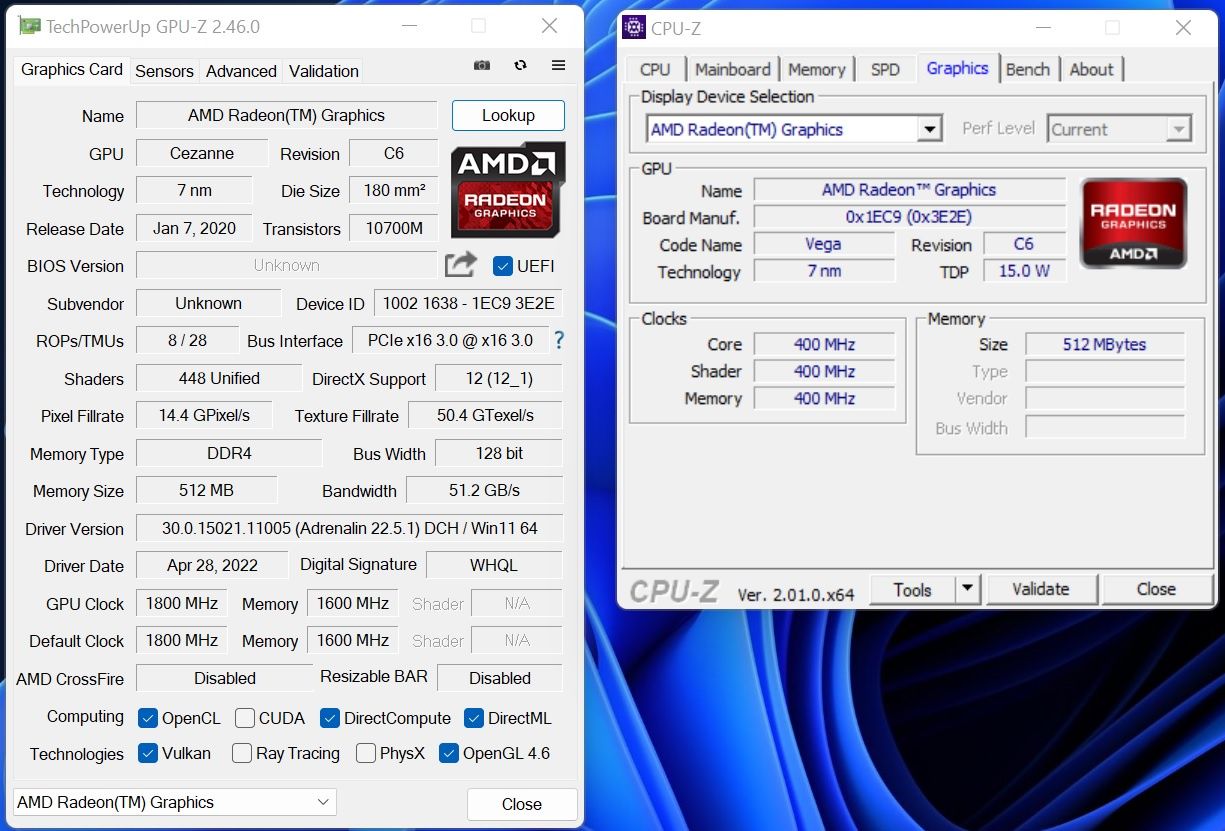This screenshot has width=1225, height=831.
Task: Click the WHQL digital signature value
Action: pyautogui.click(x=494, y=565)
